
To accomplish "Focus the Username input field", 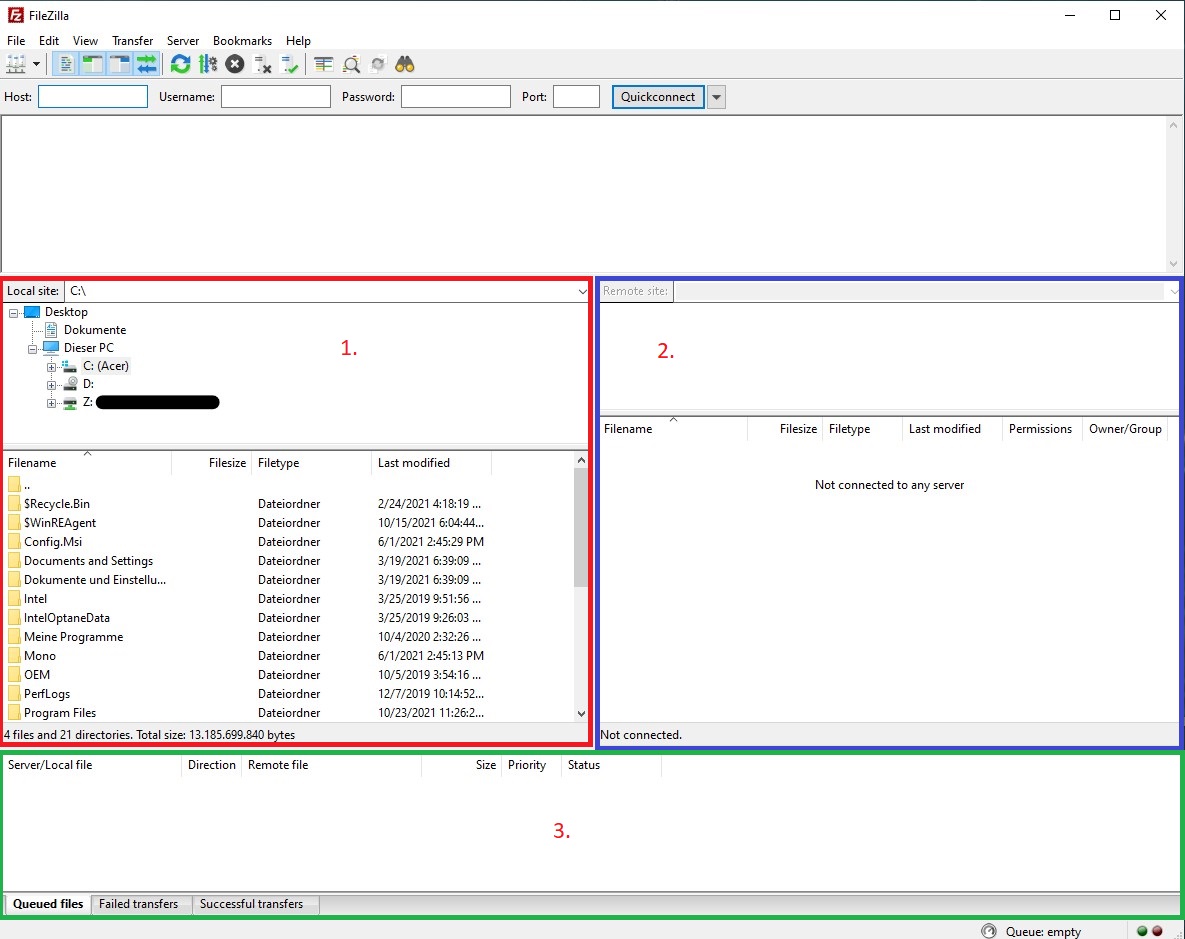I will [x=276, y=97].
